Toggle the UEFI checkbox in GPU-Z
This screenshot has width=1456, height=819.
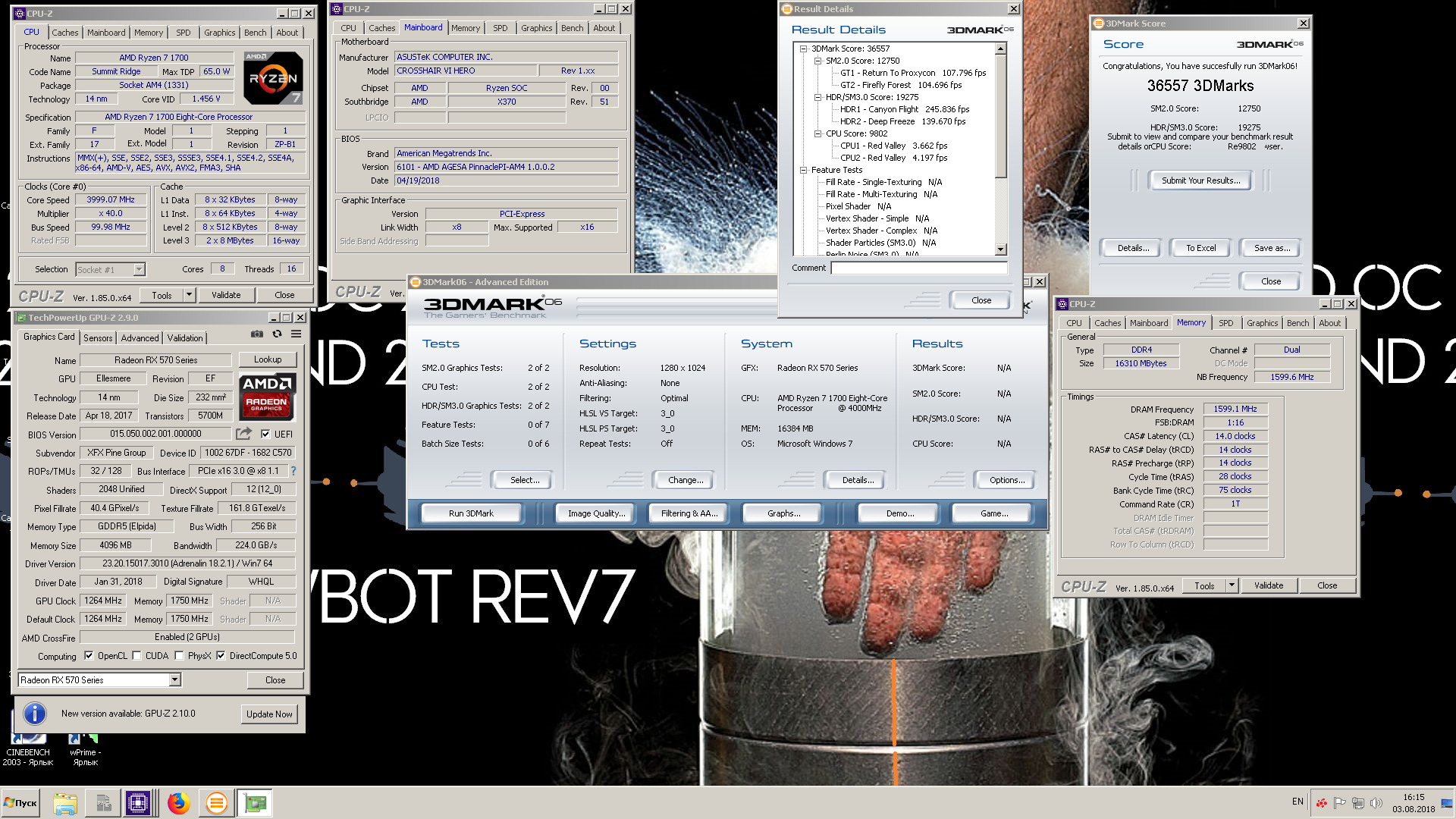click(x=265, y=434)
